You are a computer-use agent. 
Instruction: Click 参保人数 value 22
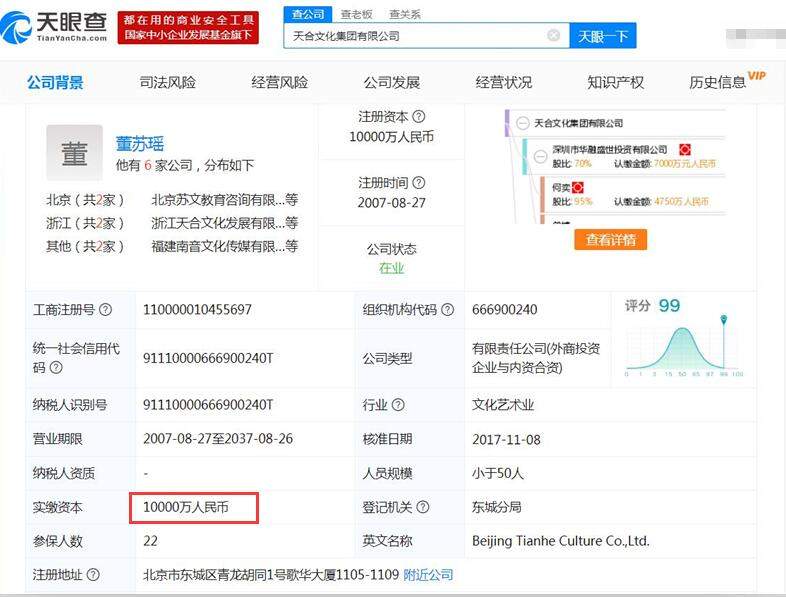click(x=150, y=541)
